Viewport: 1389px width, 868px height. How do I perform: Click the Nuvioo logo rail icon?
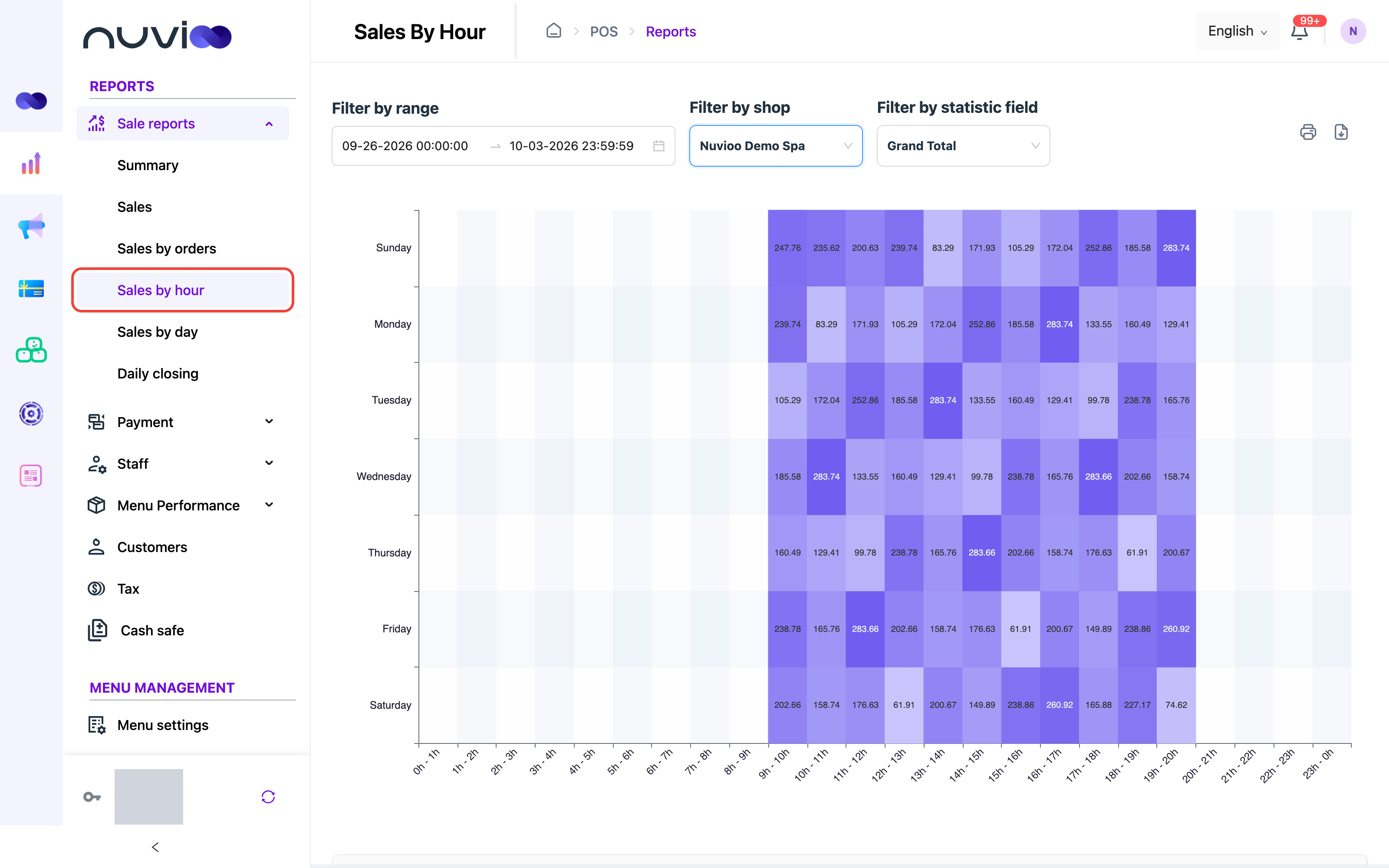[x=31, y=100]
